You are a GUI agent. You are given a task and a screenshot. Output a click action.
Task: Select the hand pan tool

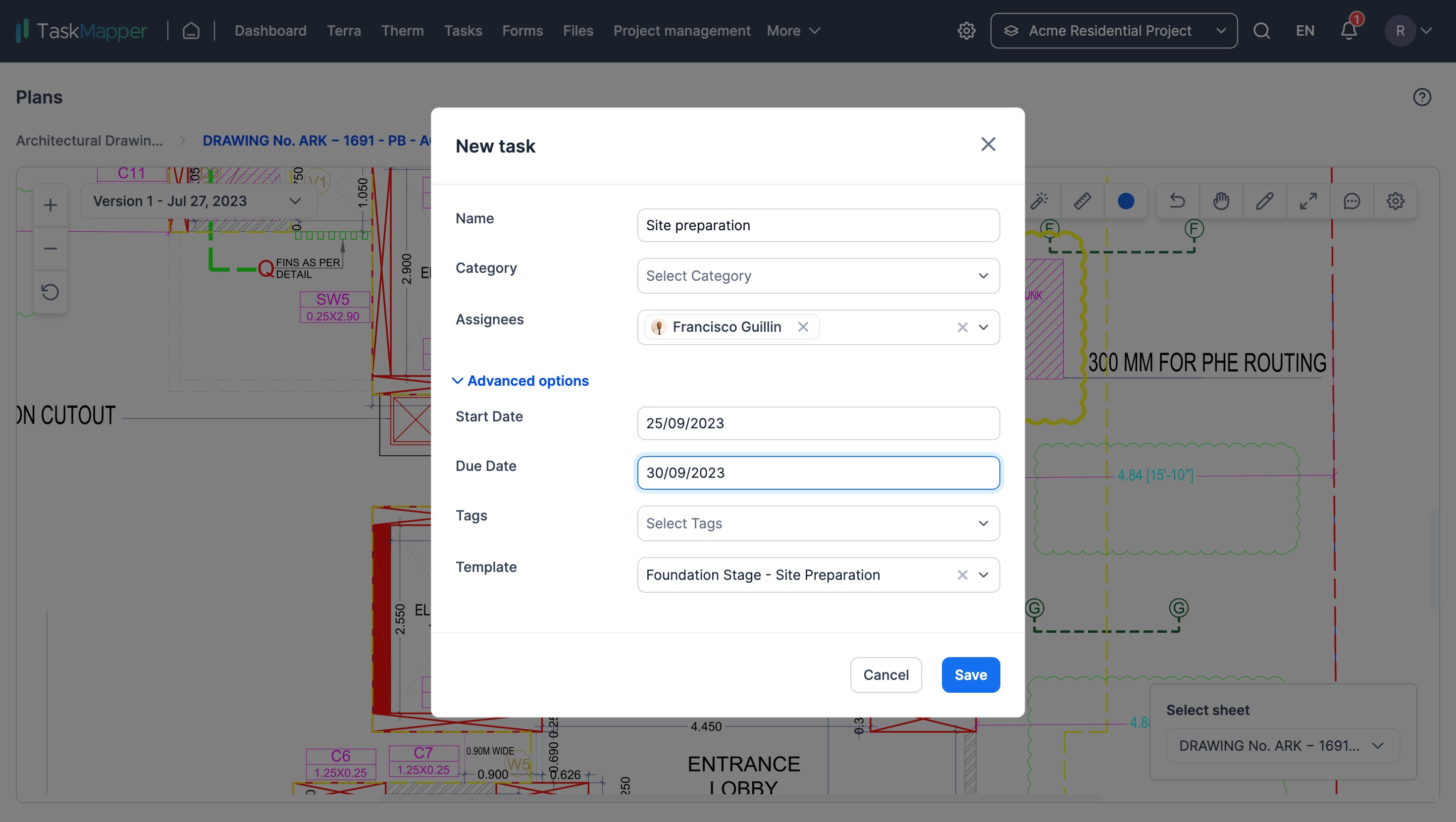click(x=1221, y=201)
